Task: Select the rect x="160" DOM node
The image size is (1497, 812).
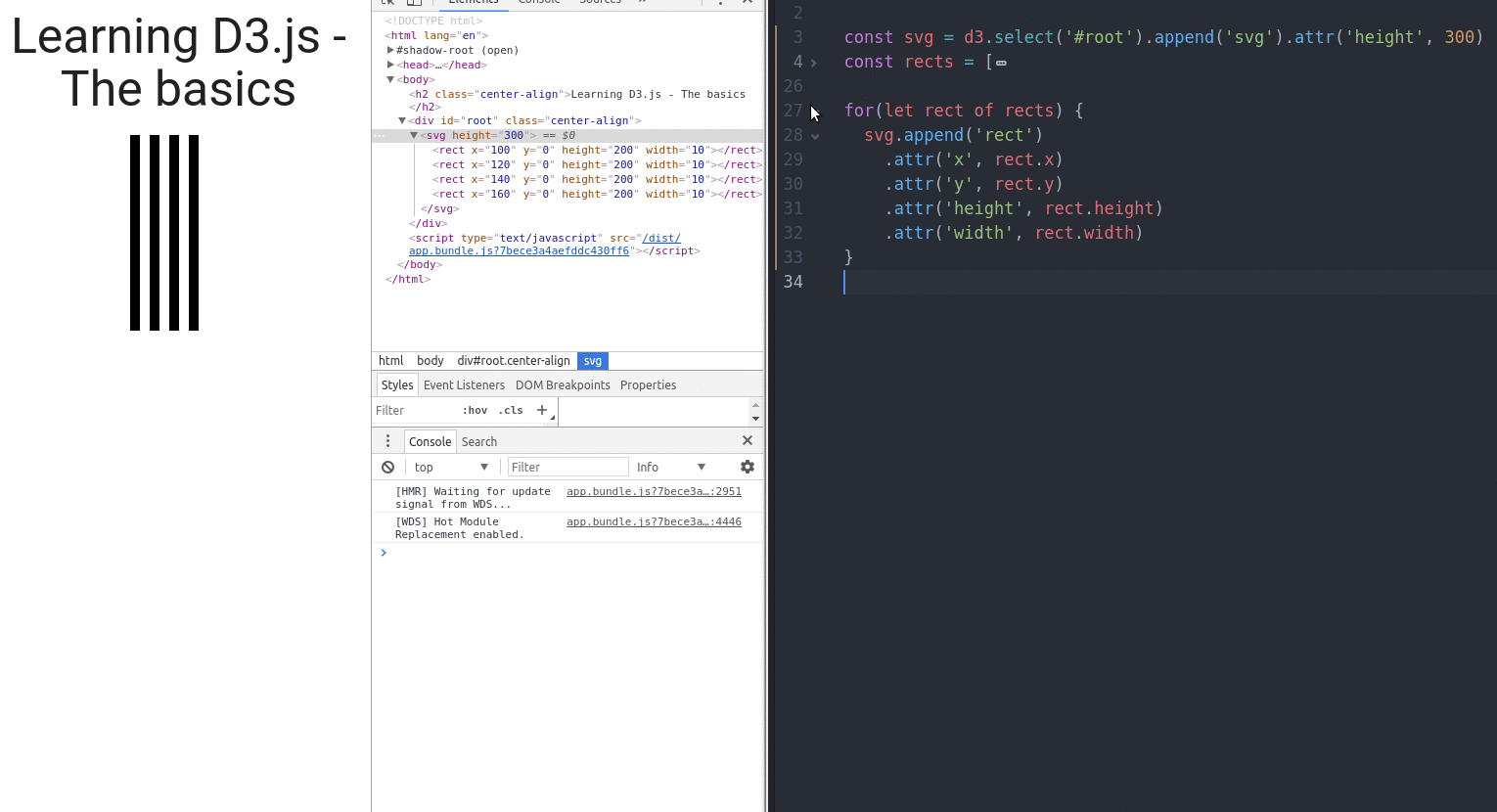Action: coord(597,194)
